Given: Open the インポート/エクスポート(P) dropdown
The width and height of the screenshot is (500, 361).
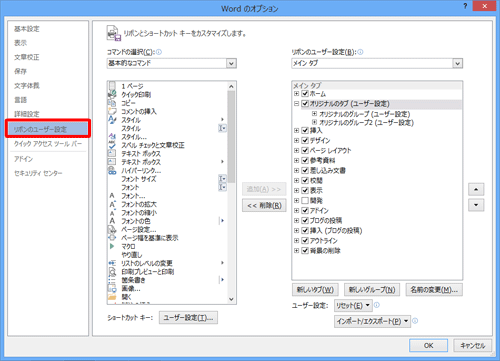Looking at the screenshot, I should (372, 321).
